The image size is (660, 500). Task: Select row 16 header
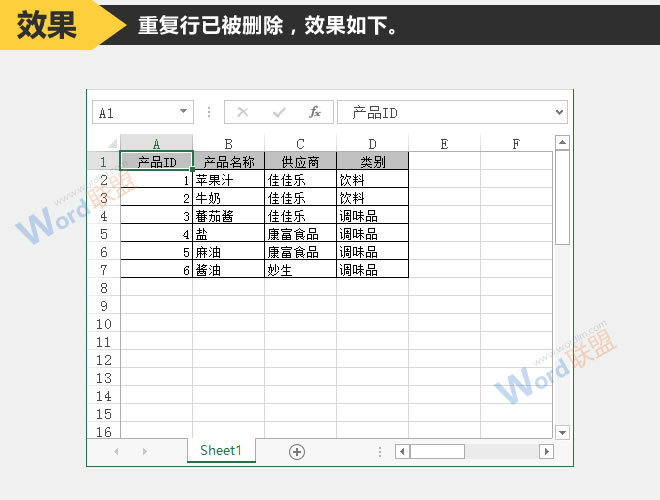[x=104, y=431]
